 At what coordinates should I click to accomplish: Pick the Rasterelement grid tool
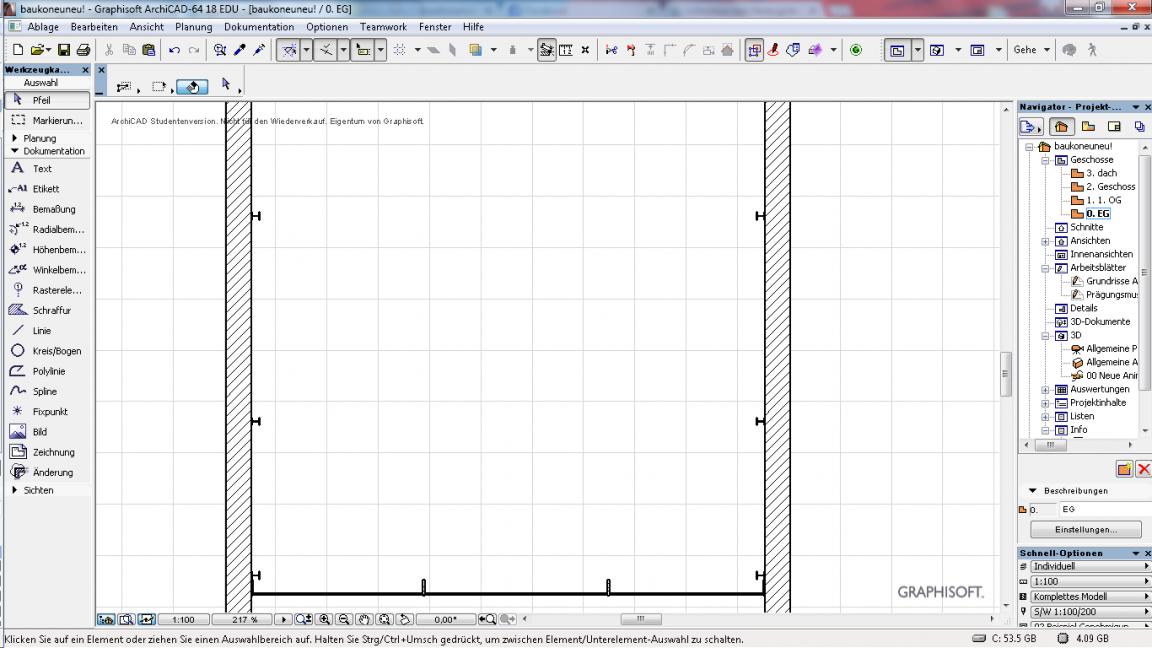tap(47, 290)
